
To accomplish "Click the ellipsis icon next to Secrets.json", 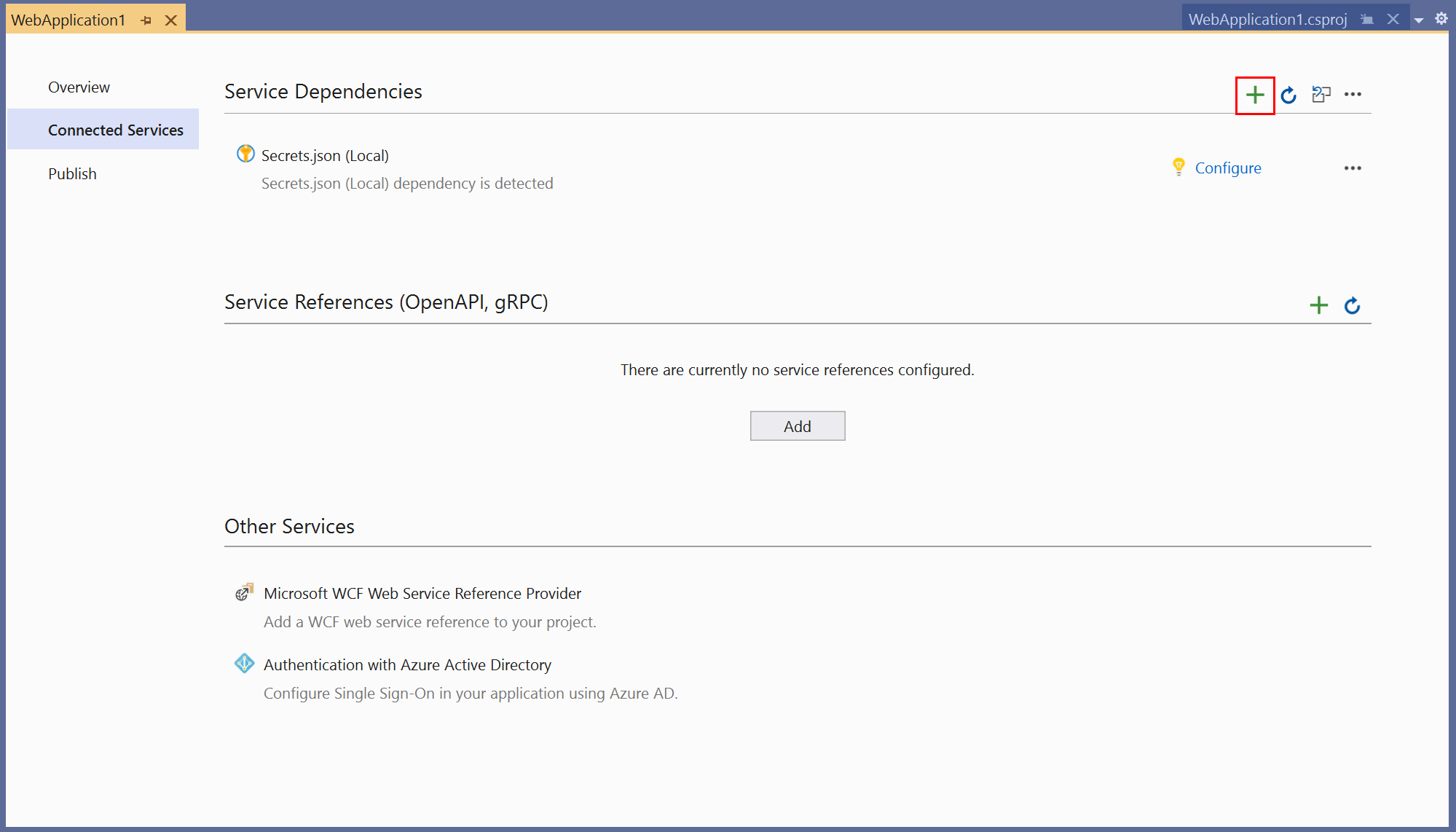I will tap(1352, 168).
